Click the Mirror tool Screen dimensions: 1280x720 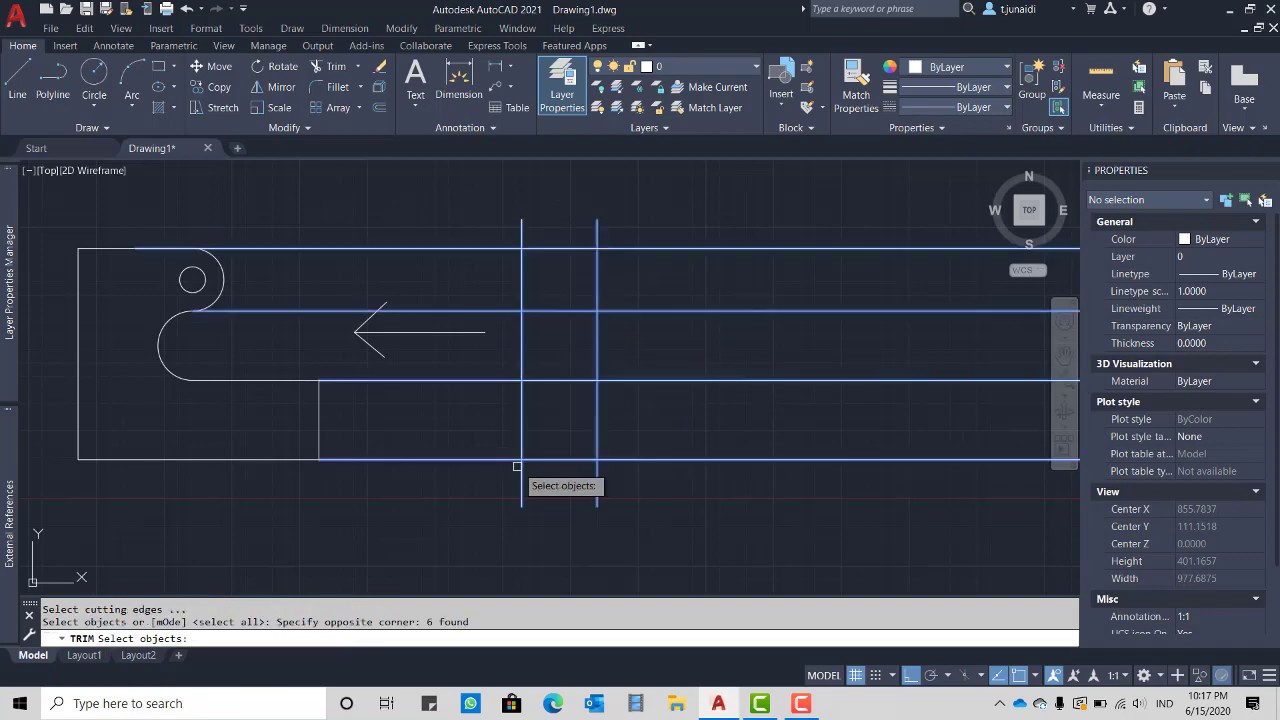(x=273, y=87)
